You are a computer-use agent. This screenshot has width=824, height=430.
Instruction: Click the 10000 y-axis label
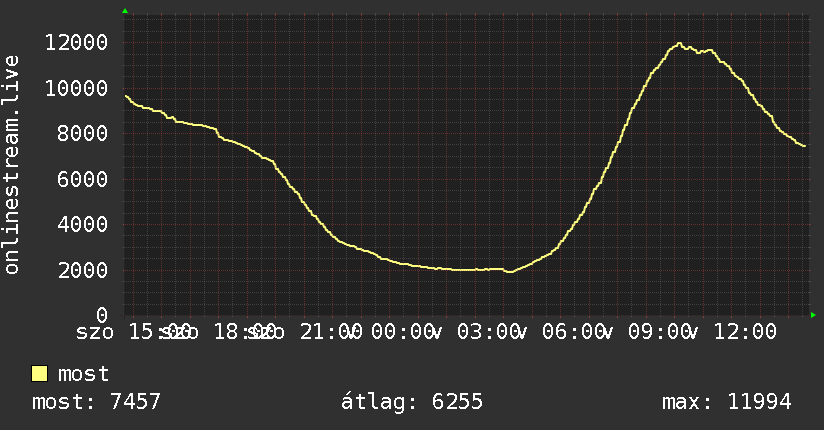point(76,88)
